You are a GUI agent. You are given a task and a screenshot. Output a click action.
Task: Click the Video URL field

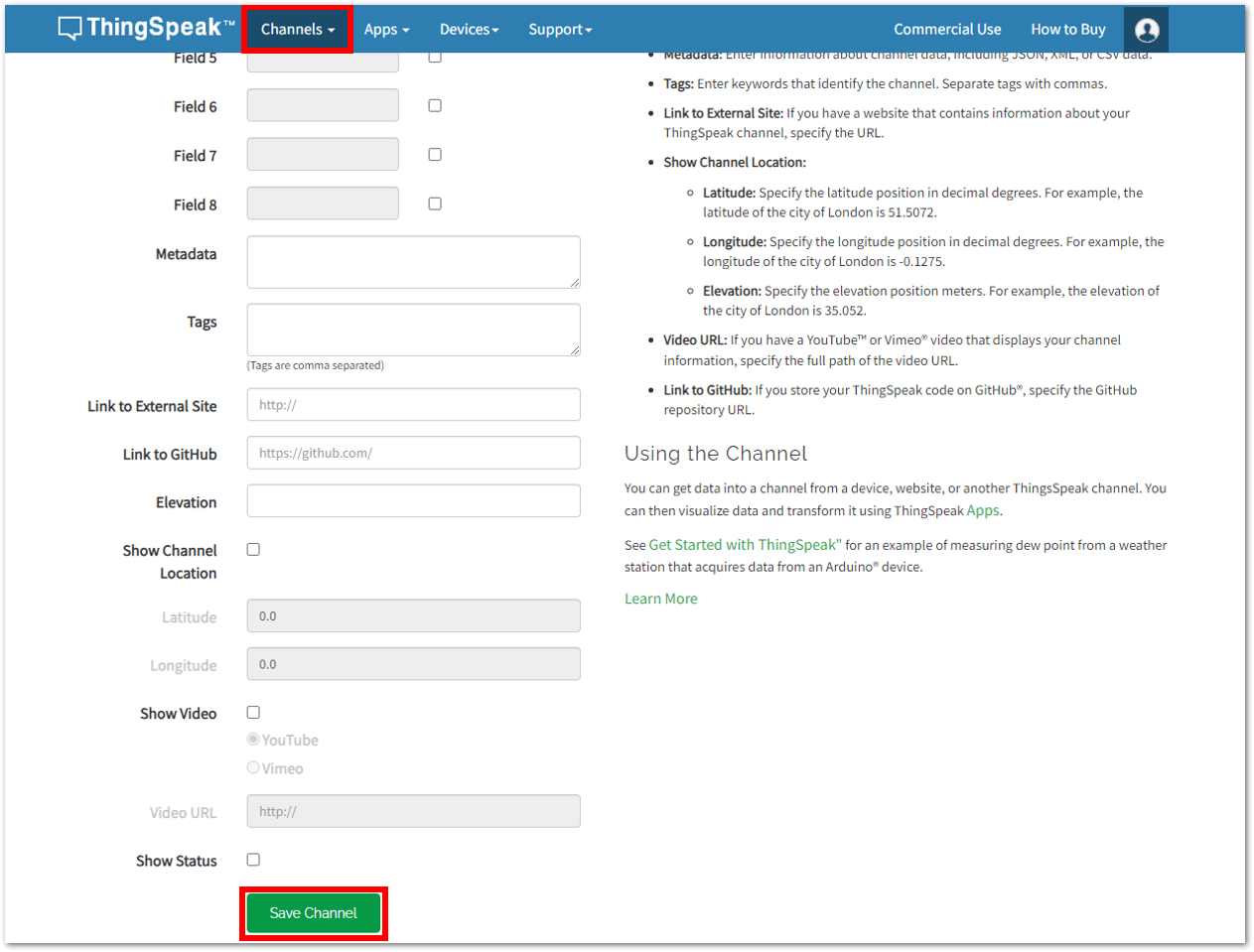[413, 811]
